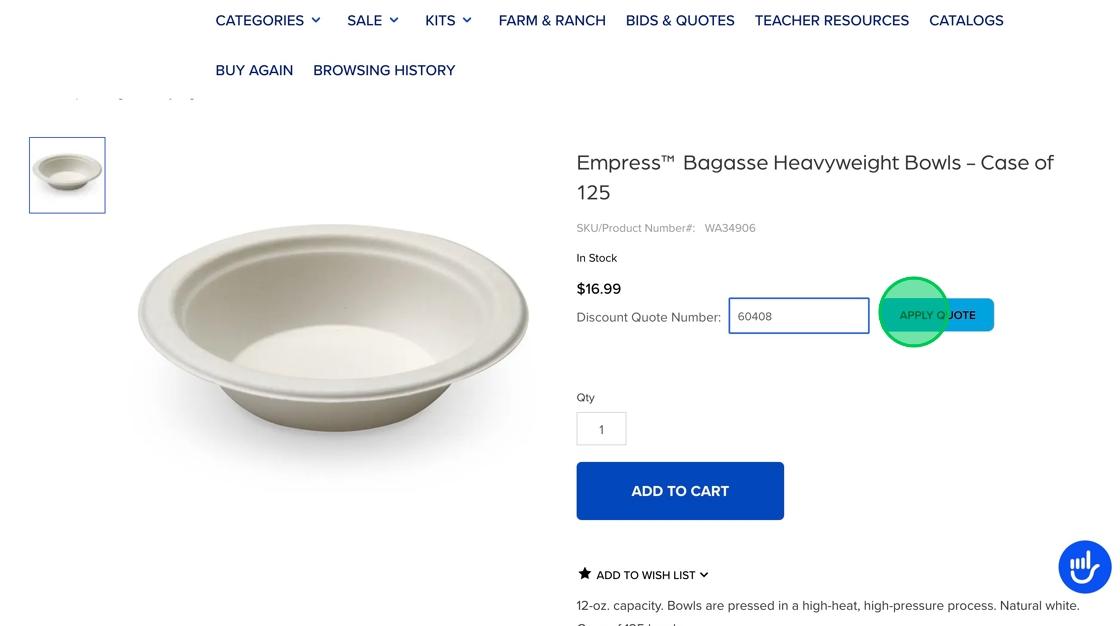View Browsing History
Viewport: 1120px width, 626px height.
click(384, 70)
